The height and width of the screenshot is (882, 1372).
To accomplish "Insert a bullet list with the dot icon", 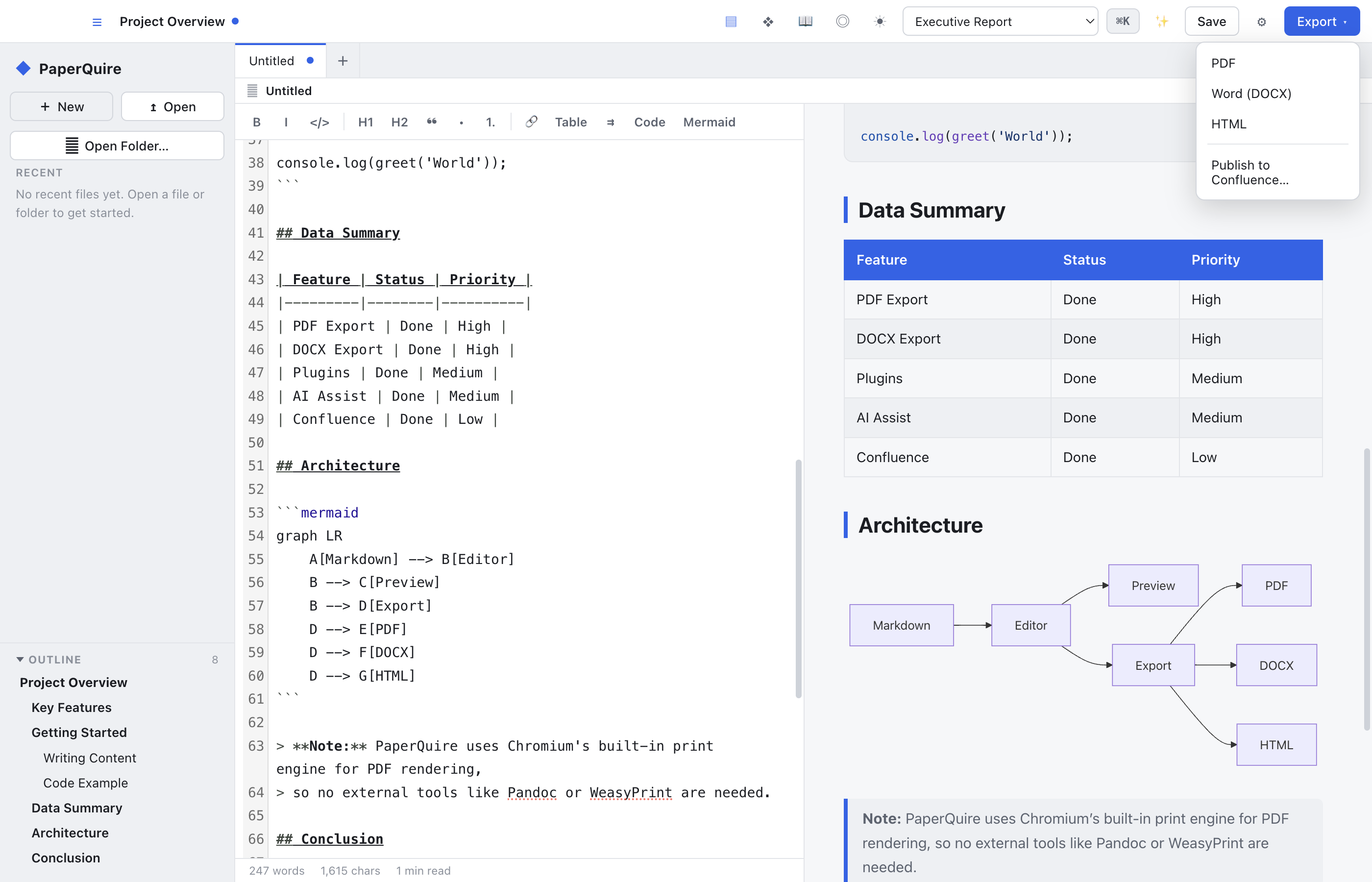I will pos(461,122).
